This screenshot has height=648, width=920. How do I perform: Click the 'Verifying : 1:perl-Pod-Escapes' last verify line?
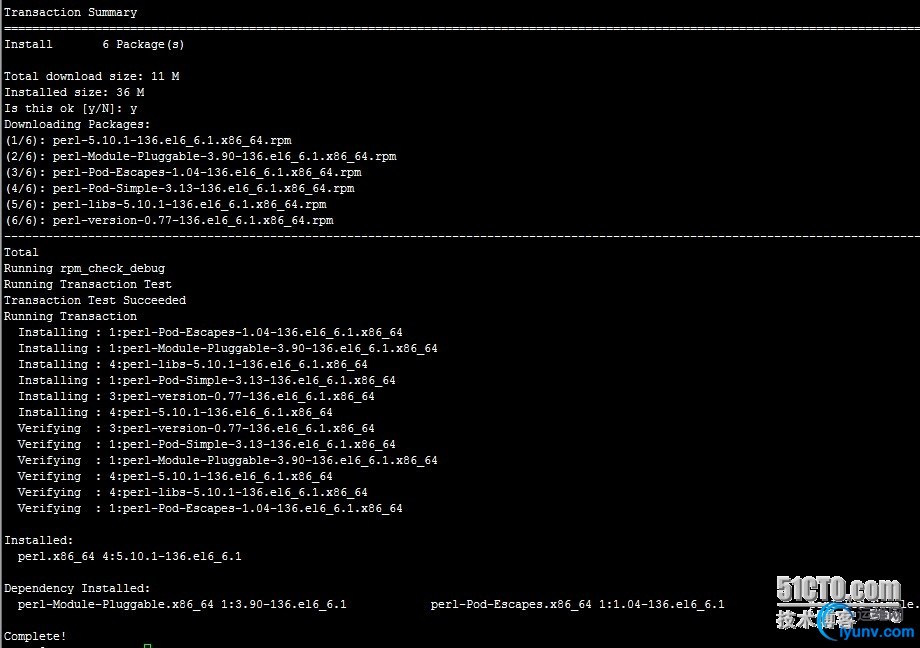(x=210, y=508)
